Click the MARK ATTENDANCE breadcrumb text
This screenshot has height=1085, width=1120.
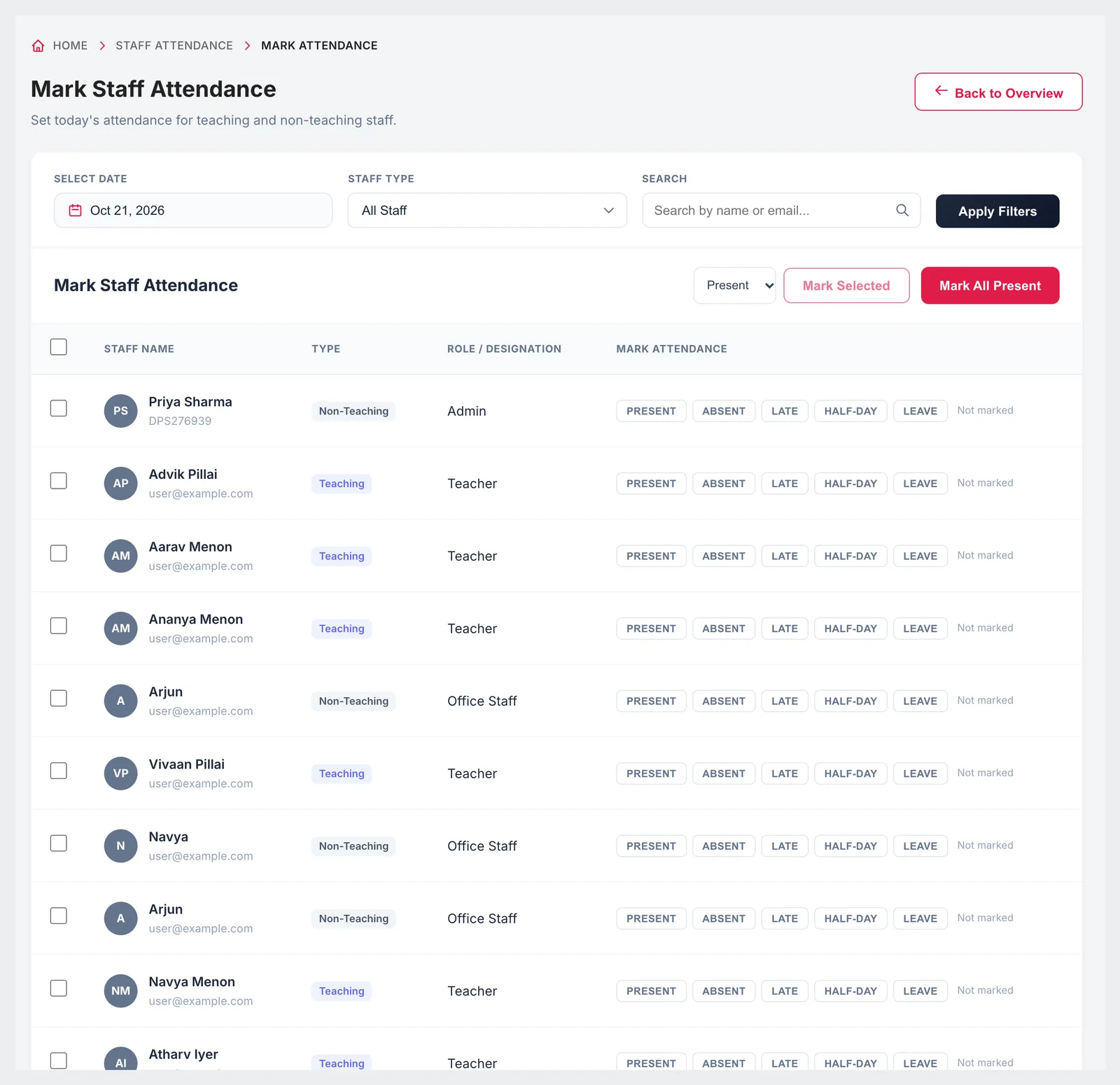(319, 45)
